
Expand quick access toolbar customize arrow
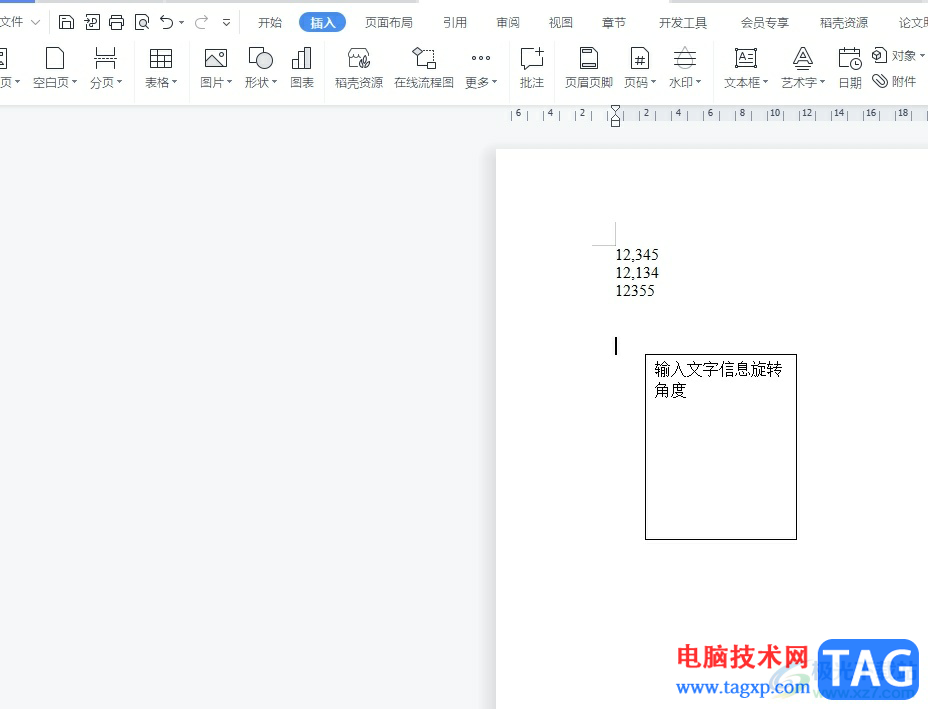(226, 22)
